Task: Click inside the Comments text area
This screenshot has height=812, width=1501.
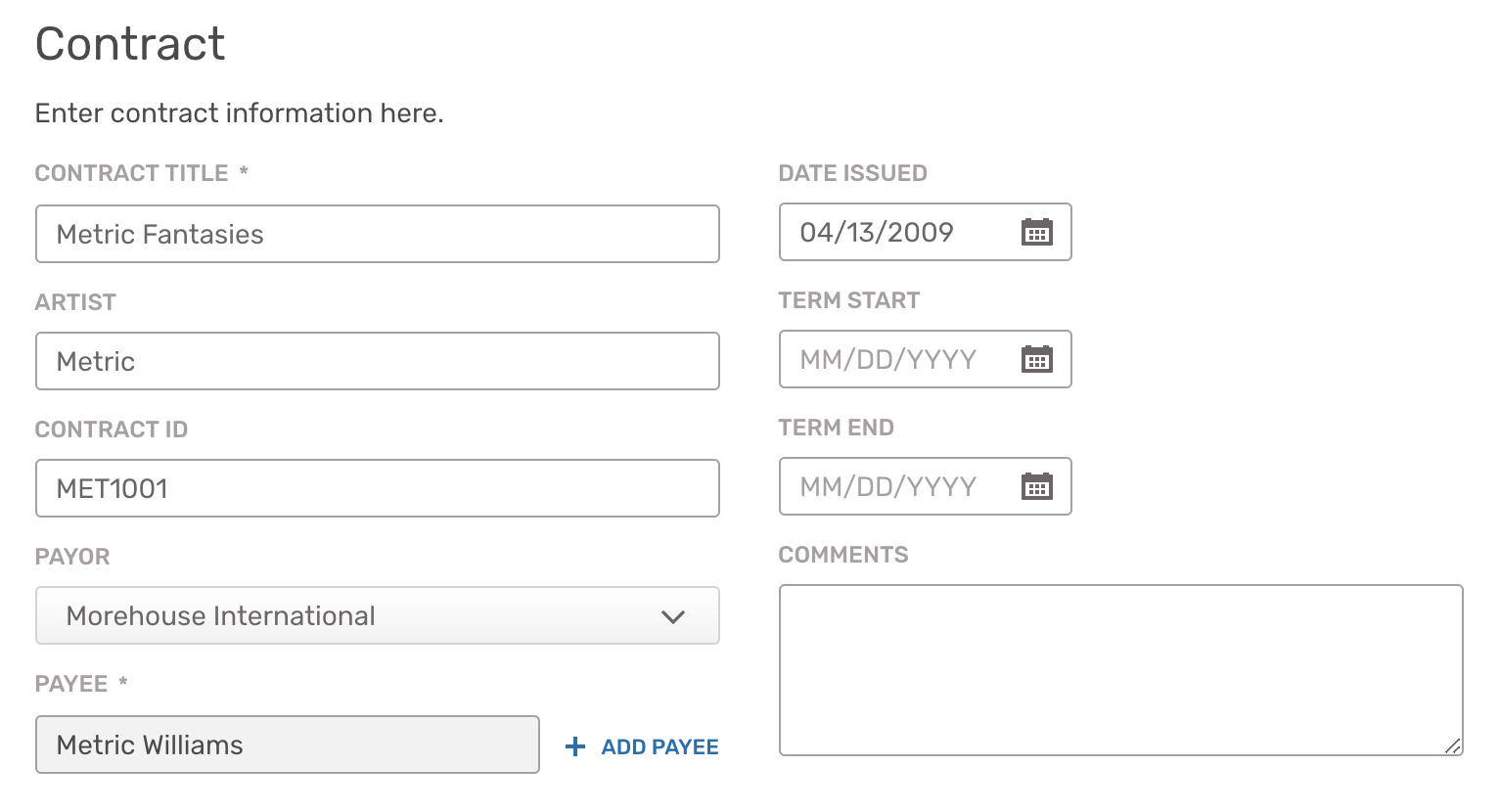Action: point(1121,670)
